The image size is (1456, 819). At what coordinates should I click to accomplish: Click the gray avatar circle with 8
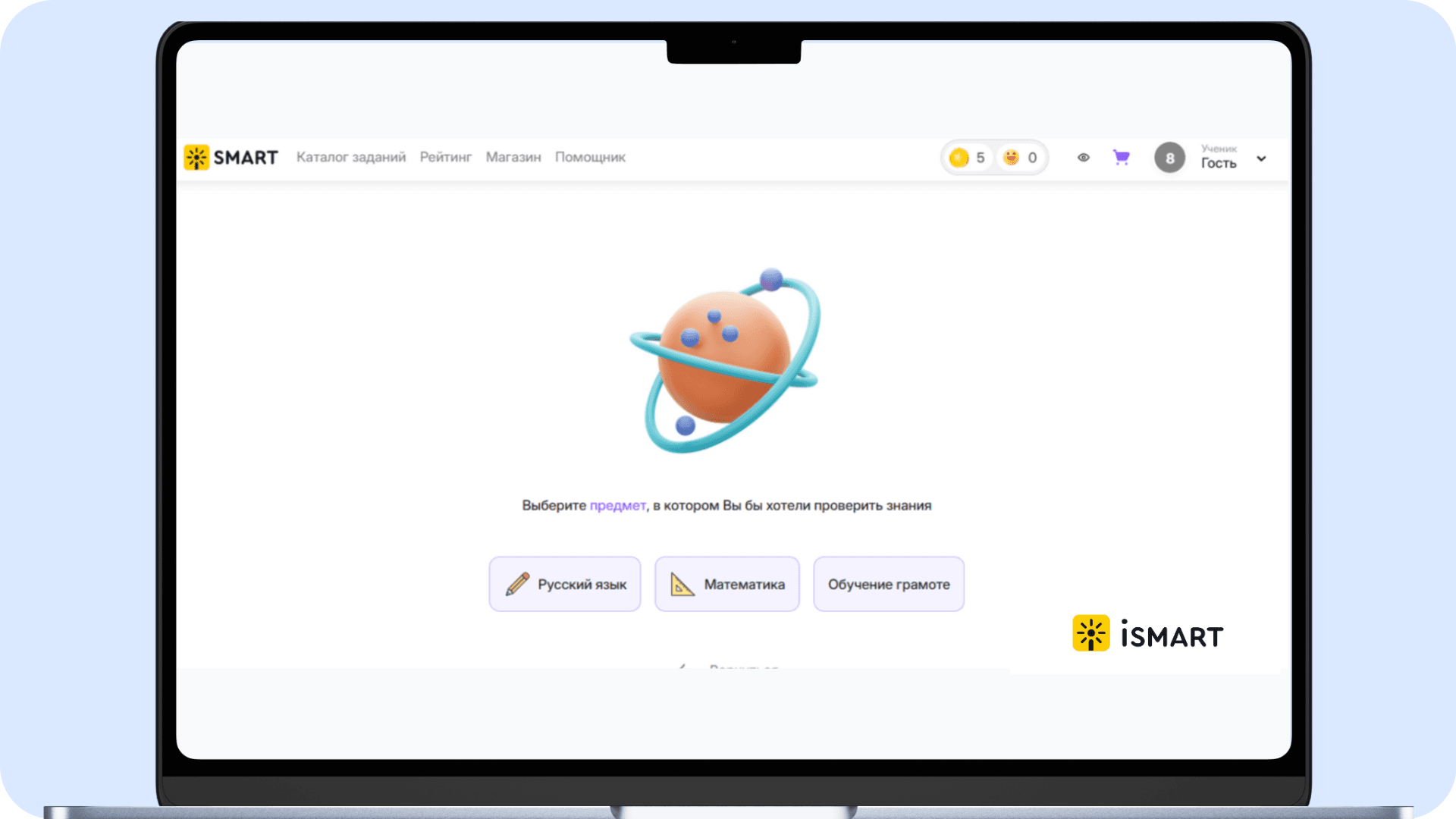[x=1169, y=158]
